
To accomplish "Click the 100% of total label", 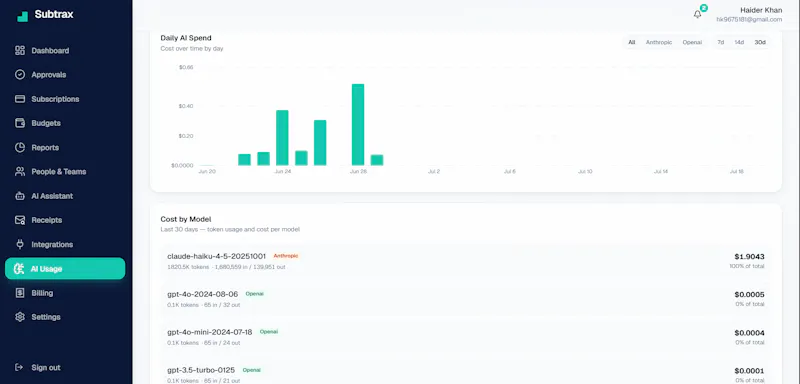I will point(747,266).
